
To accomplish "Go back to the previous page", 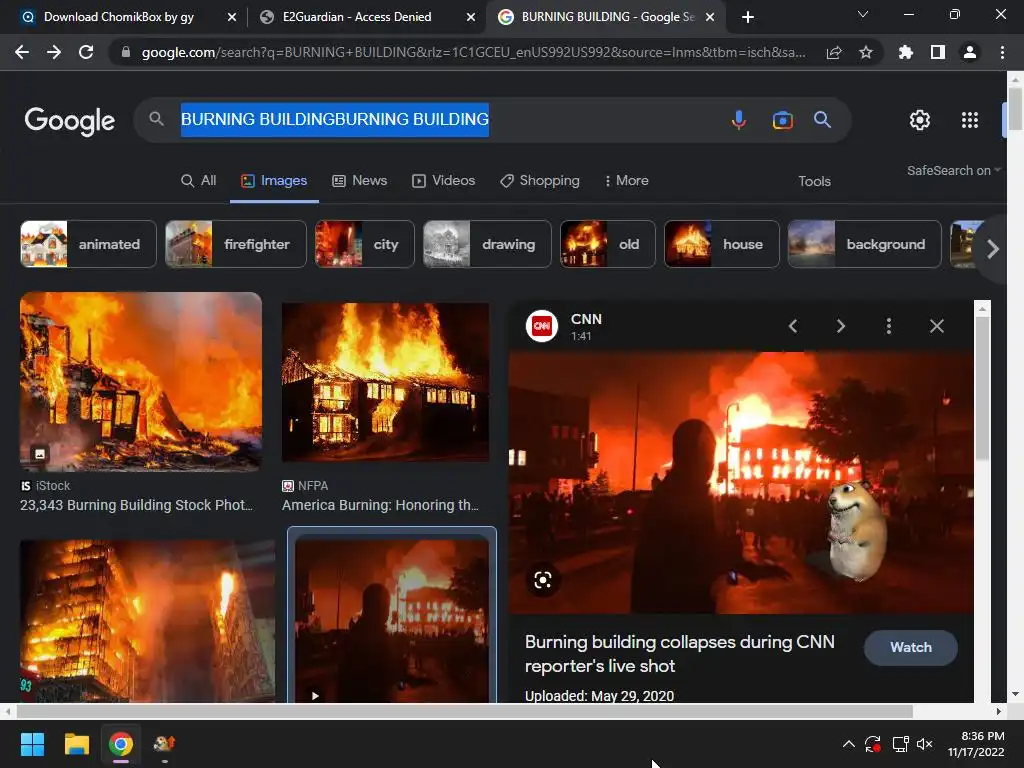I will (x=22, y=52).
